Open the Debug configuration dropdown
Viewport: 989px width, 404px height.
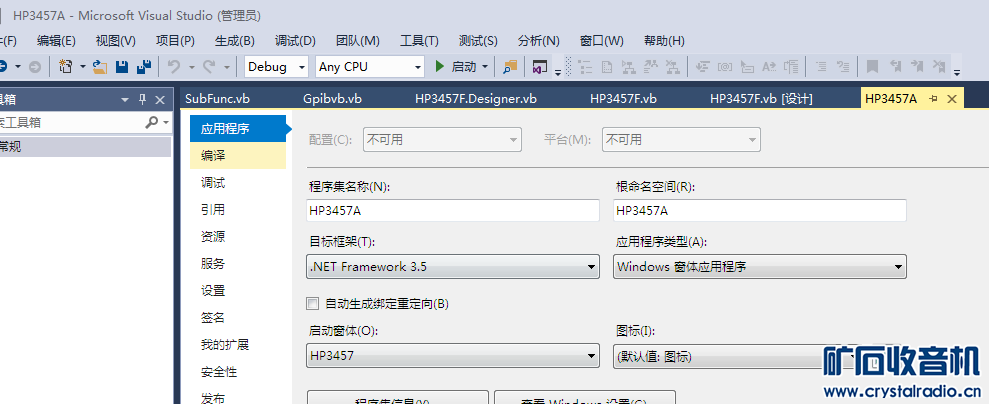pos(276,66)
